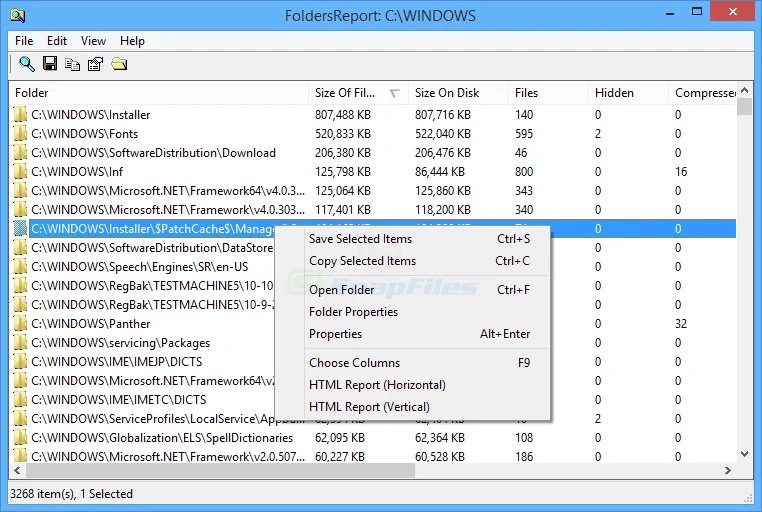Select Framework\v4.0.303... folder row
Screen dimensions: 762x512
click(372, 209)
